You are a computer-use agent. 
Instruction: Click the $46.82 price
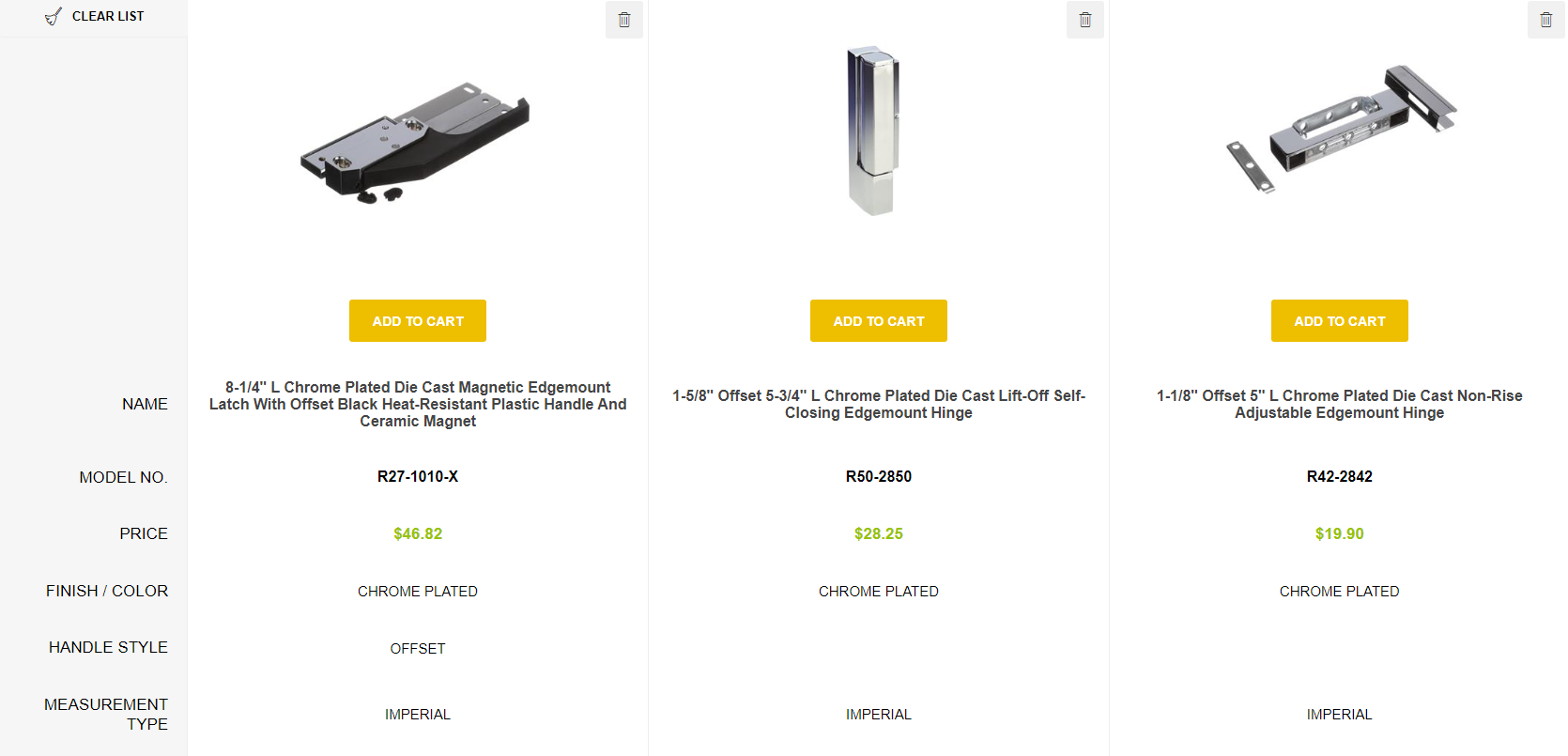point(418,533)
